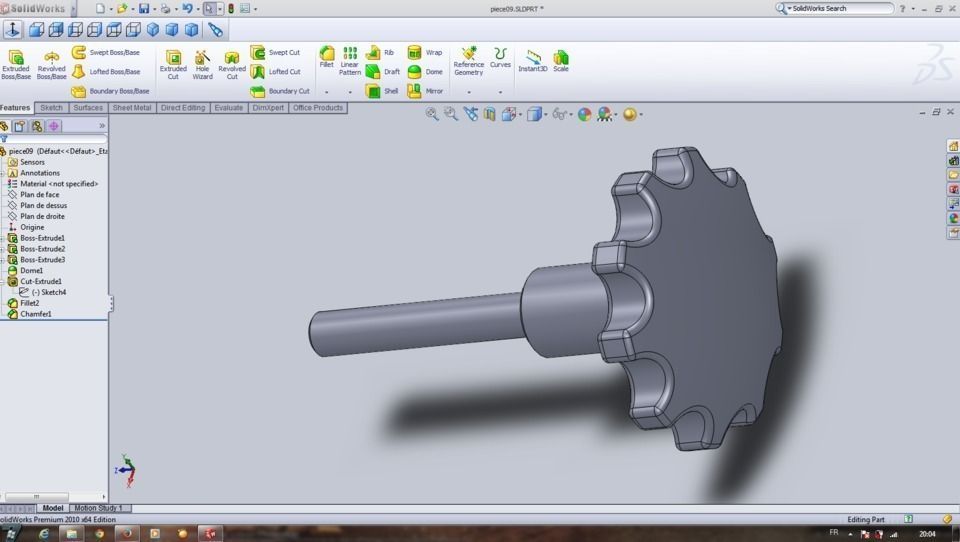Image resolution: width=960 pixels, height=542 pixels.
Task: Pick the Boundary Boss/Base feature
Action: 110,91
